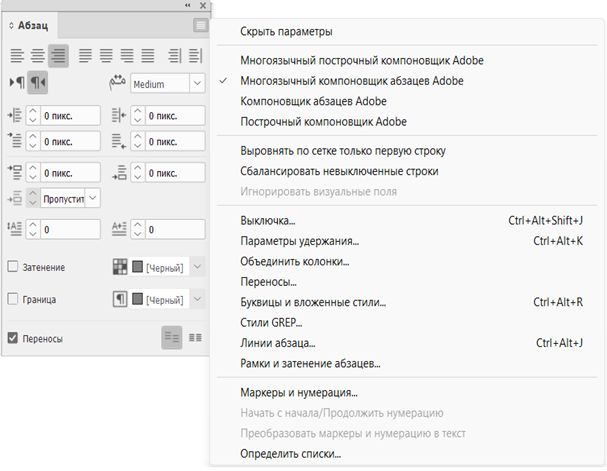Click the first line indent icon
607x471 pixels.
point(15,140)
